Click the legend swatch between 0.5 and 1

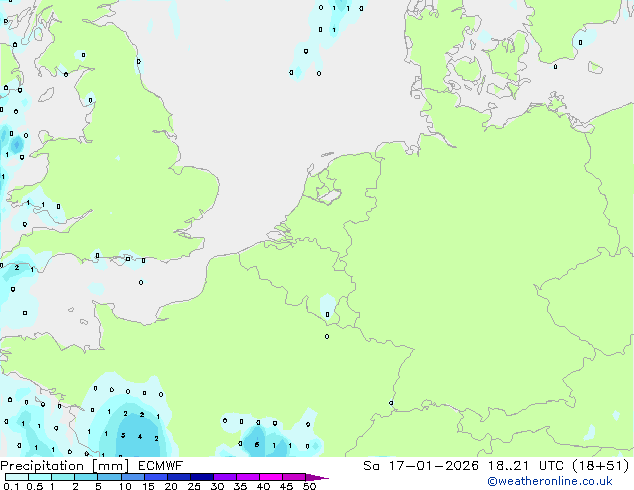pos(40,477)
